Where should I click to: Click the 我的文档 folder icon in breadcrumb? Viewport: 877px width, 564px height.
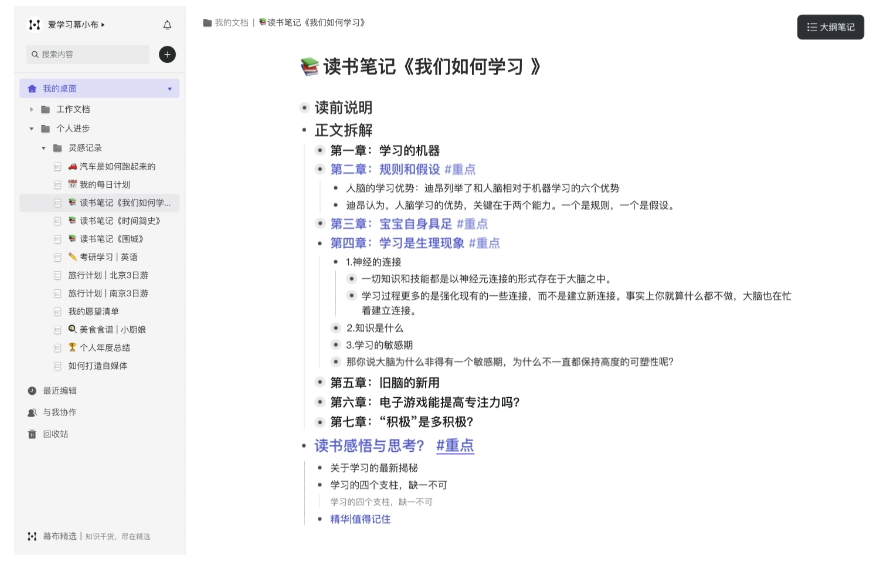pos(207,22)
